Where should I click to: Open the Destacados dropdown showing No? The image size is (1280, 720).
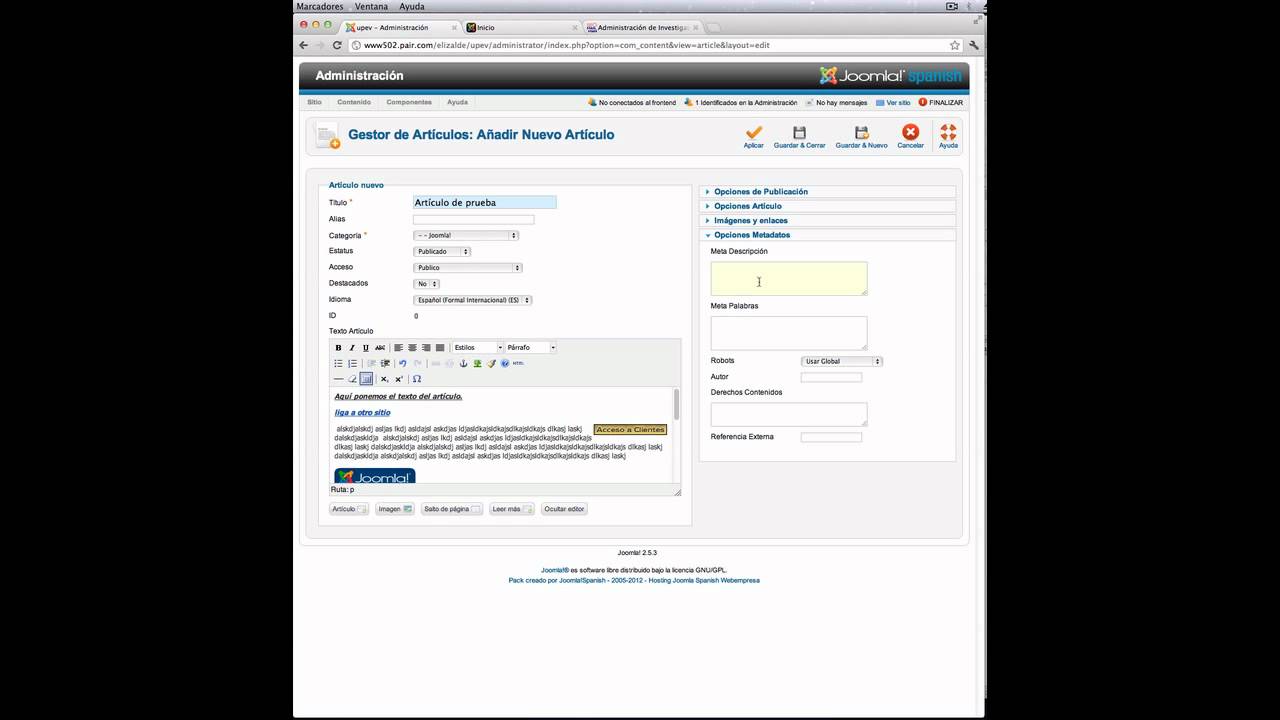click(427, 283)
